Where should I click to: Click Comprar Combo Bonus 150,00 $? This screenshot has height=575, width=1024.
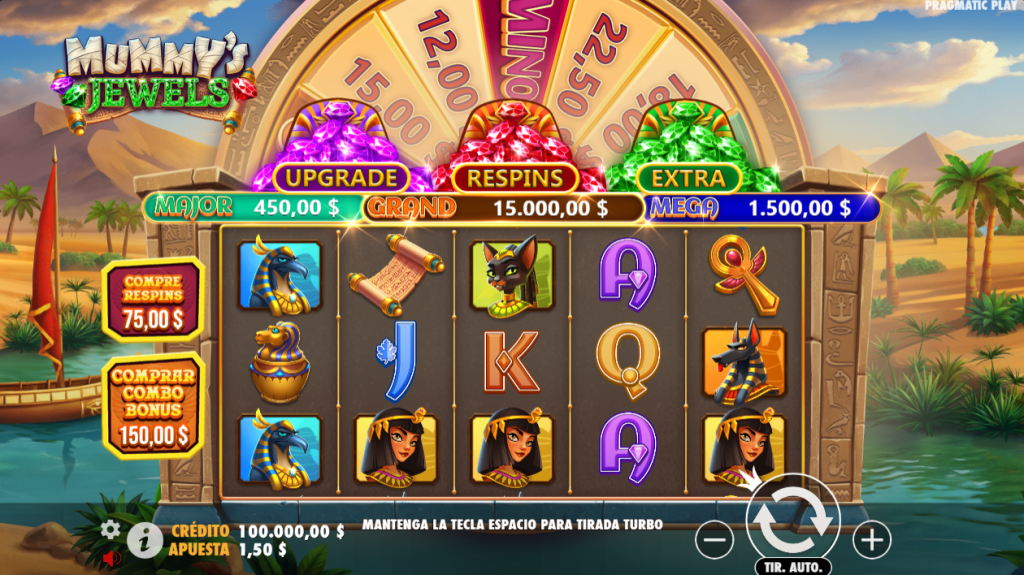tap(153, 405)
